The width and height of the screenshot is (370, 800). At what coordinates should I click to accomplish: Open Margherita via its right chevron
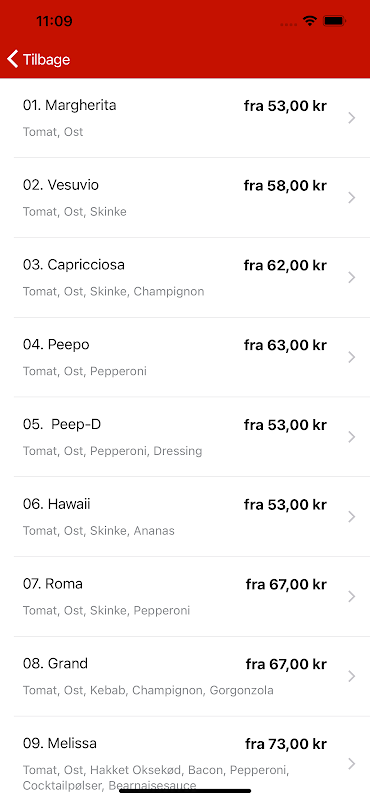(x=352, y=118)
